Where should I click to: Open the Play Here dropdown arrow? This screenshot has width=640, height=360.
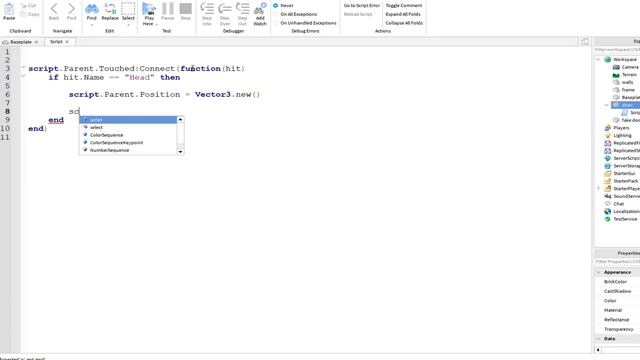point(156,24)
